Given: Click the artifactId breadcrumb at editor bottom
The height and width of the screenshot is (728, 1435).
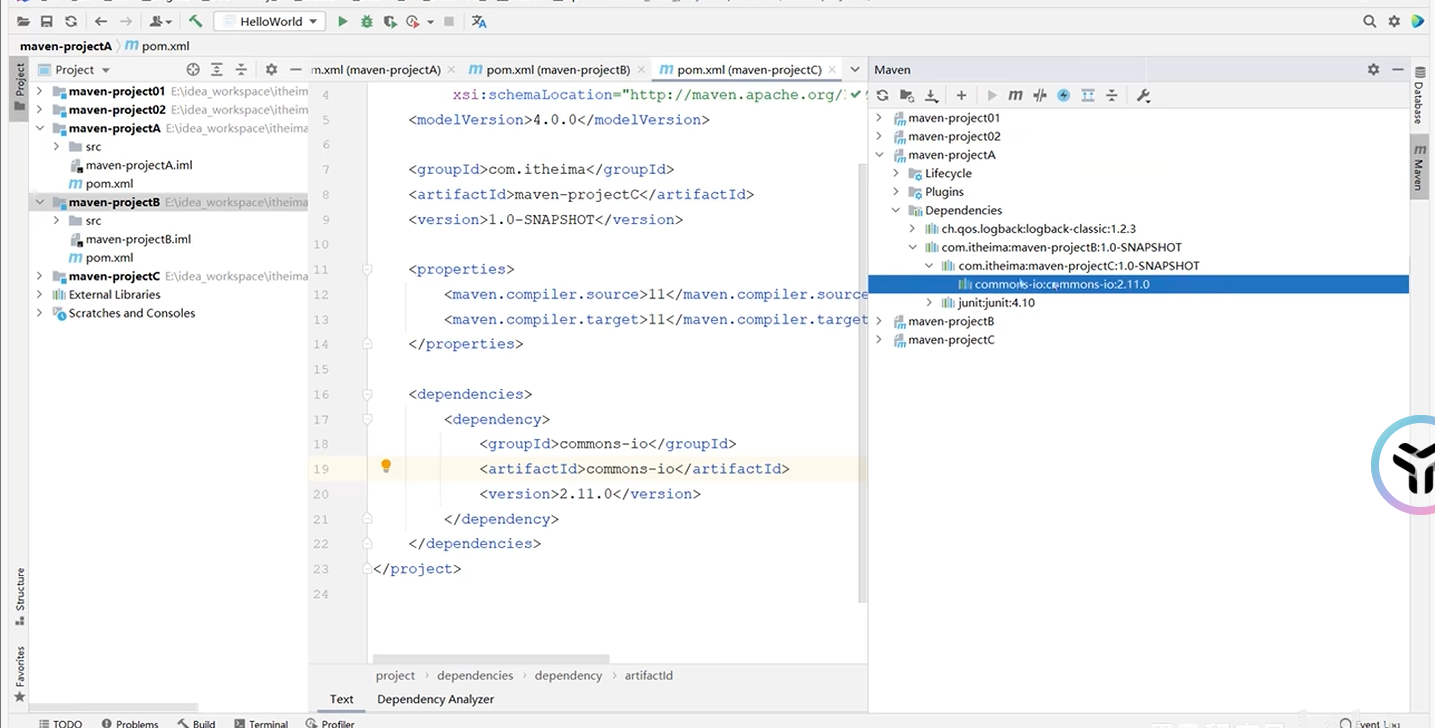Looking at the screenshot, I should (x=649, y=676).
